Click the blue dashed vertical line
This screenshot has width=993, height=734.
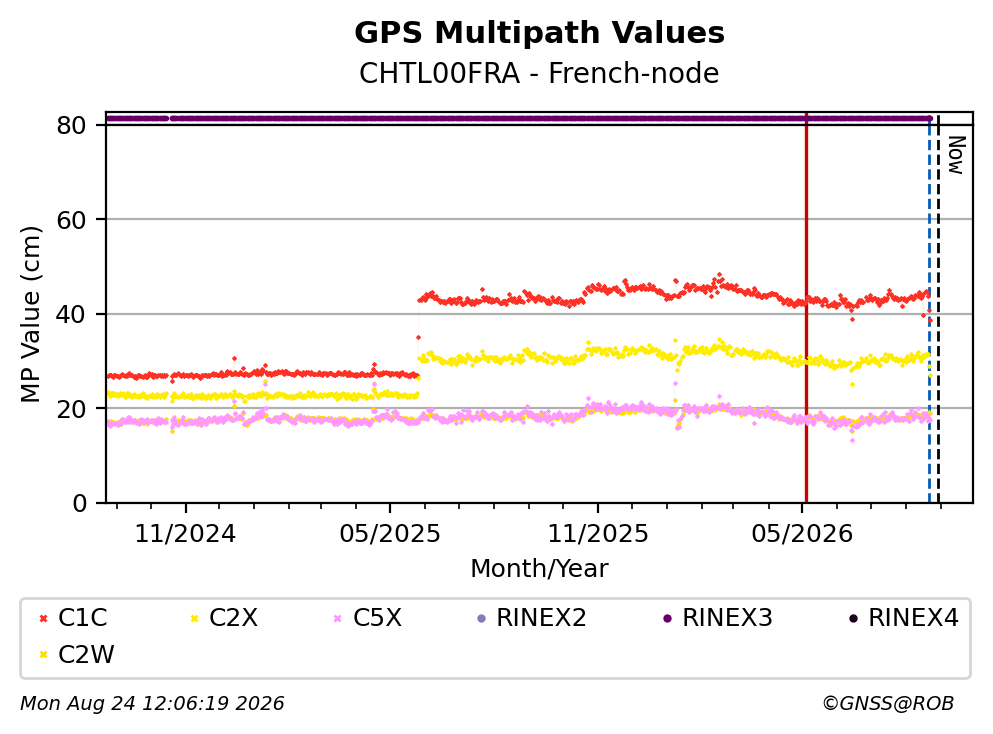click(x=930, y=308)
